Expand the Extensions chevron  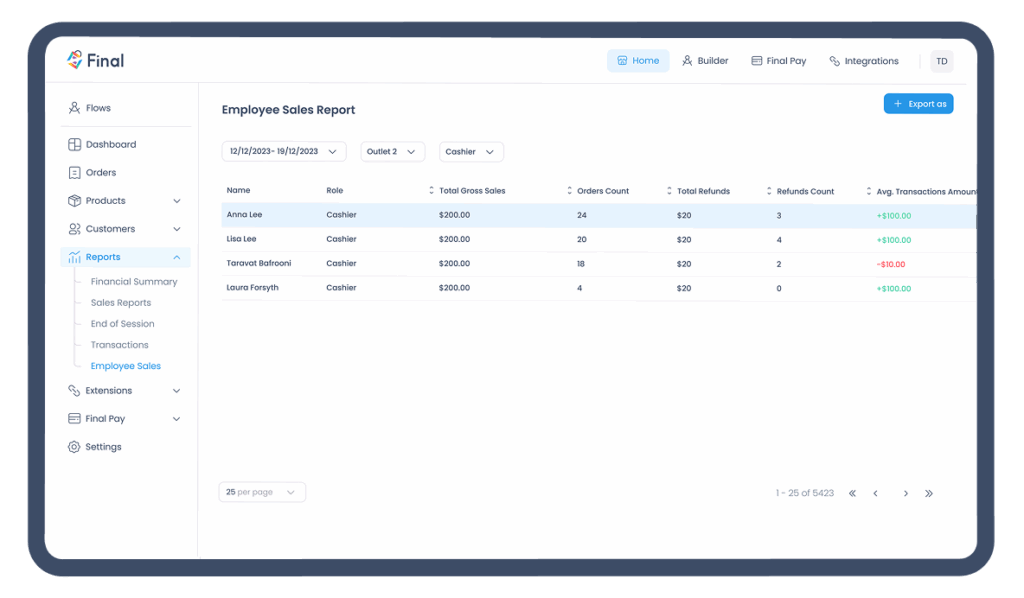click(x=176, y=391)
